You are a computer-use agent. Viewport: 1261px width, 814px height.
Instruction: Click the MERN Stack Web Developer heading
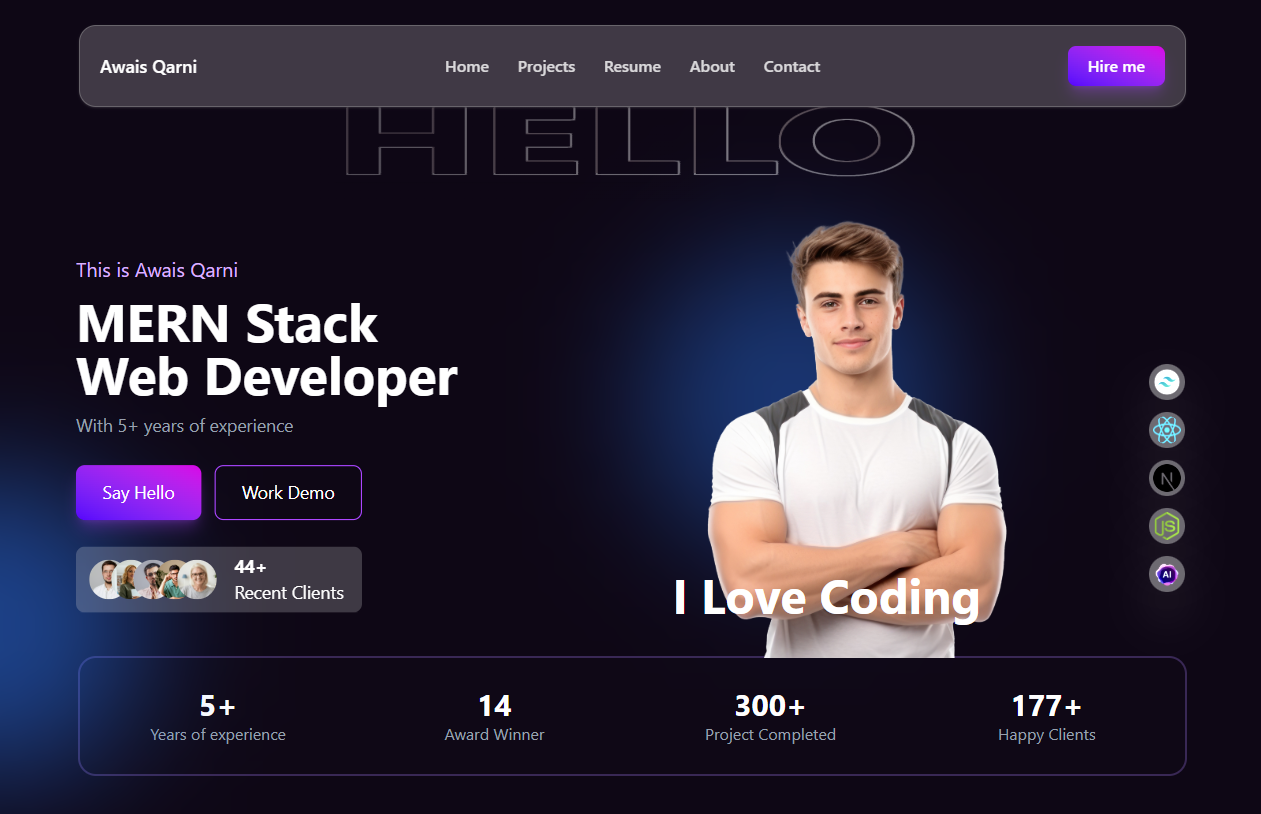point(266,350)
